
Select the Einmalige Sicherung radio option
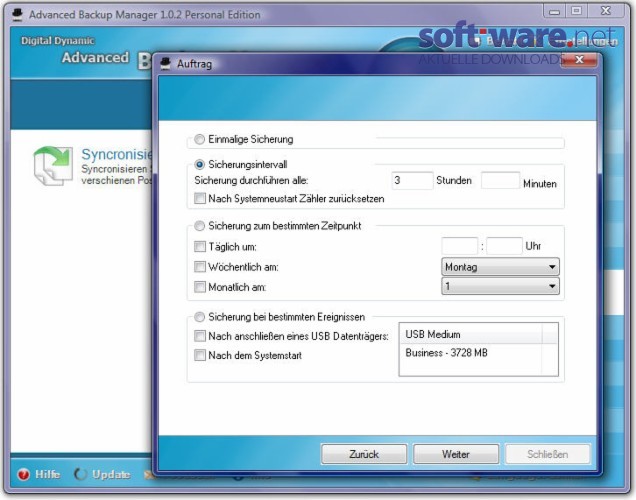(199, 139)
